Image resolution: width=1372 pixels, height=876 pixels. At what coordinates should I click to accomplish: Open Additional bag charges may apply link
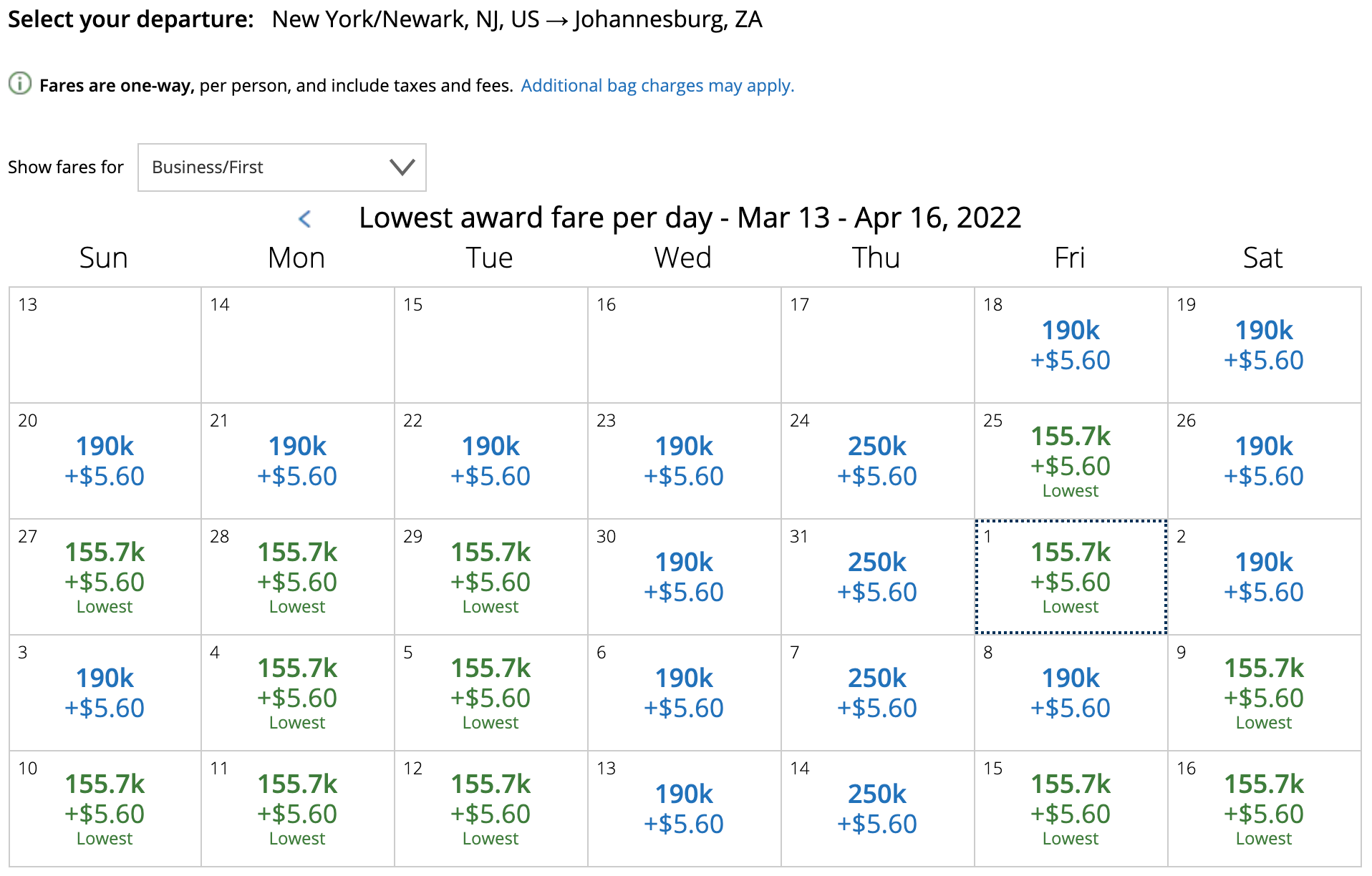click(x=657, y=86)
